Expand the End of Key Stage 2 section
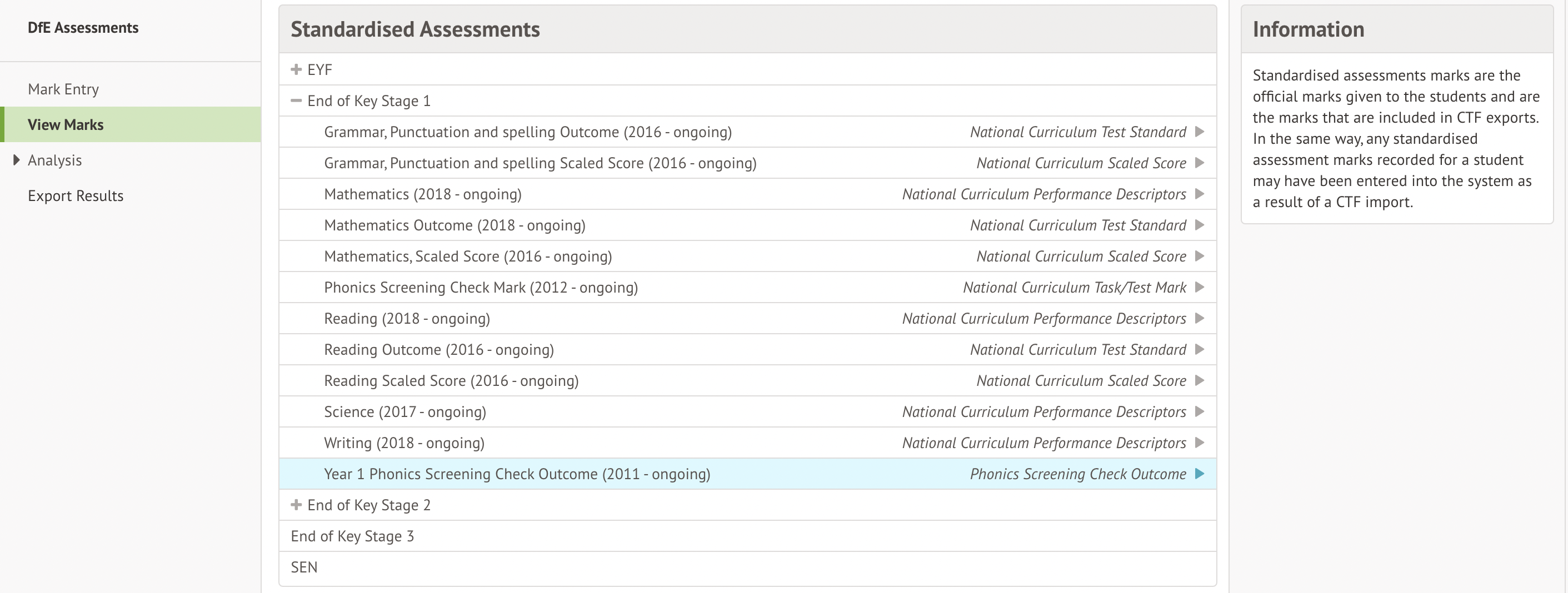 (x=297, y=505)
